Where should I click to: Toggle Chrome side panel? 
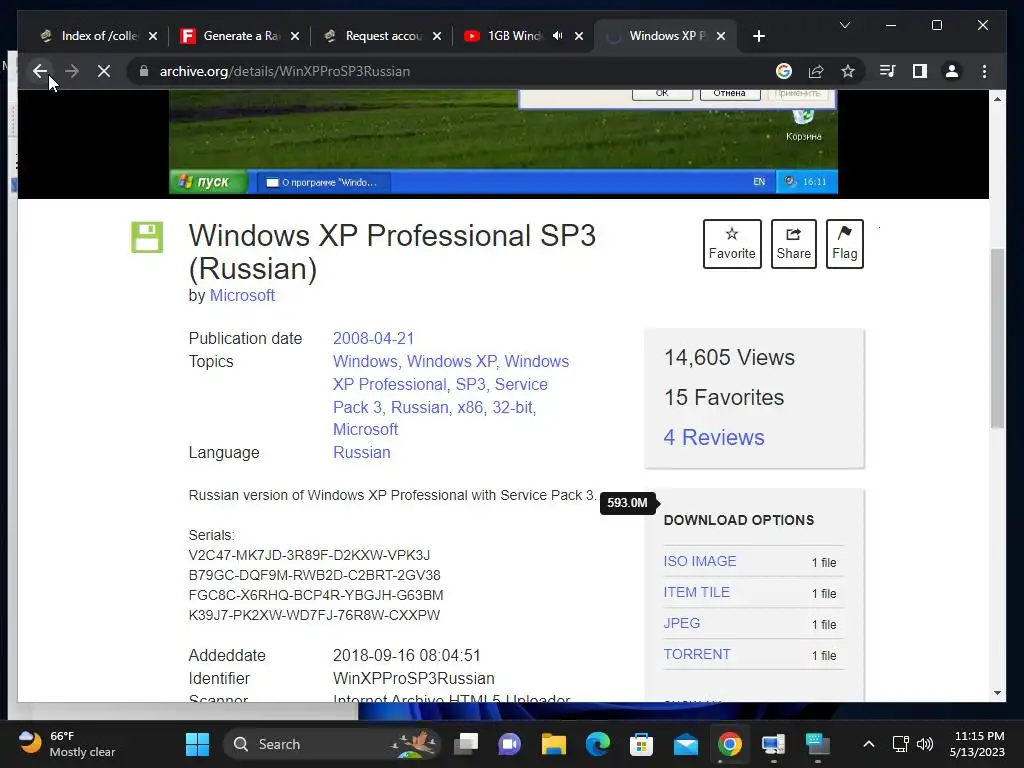pyautogui.click(x=920, y=71)
